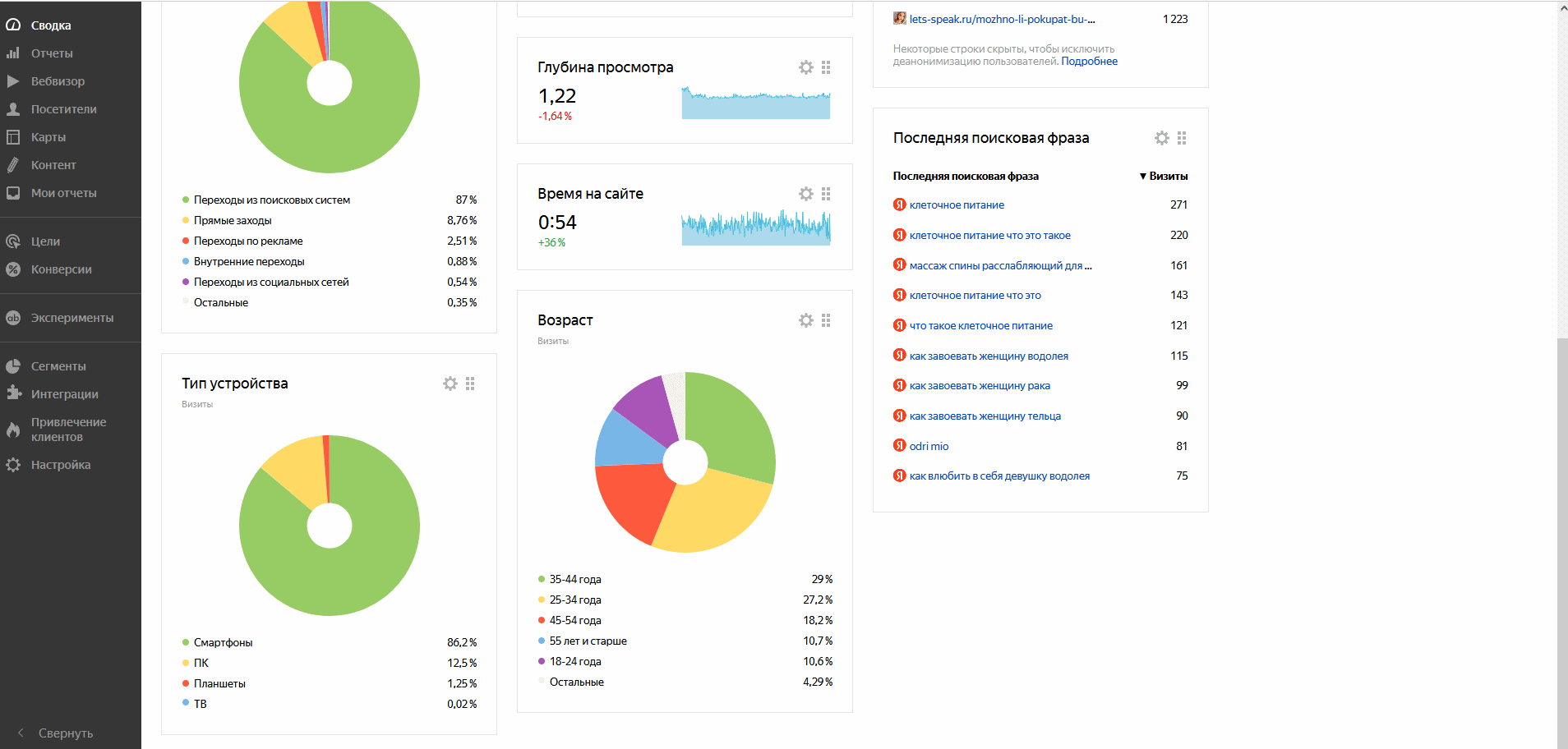Image resolution: width=1568 pixels, height=749 pixels.
Task: Open phrase 'клеточное питание что это такое'
Action: [990, 236]
